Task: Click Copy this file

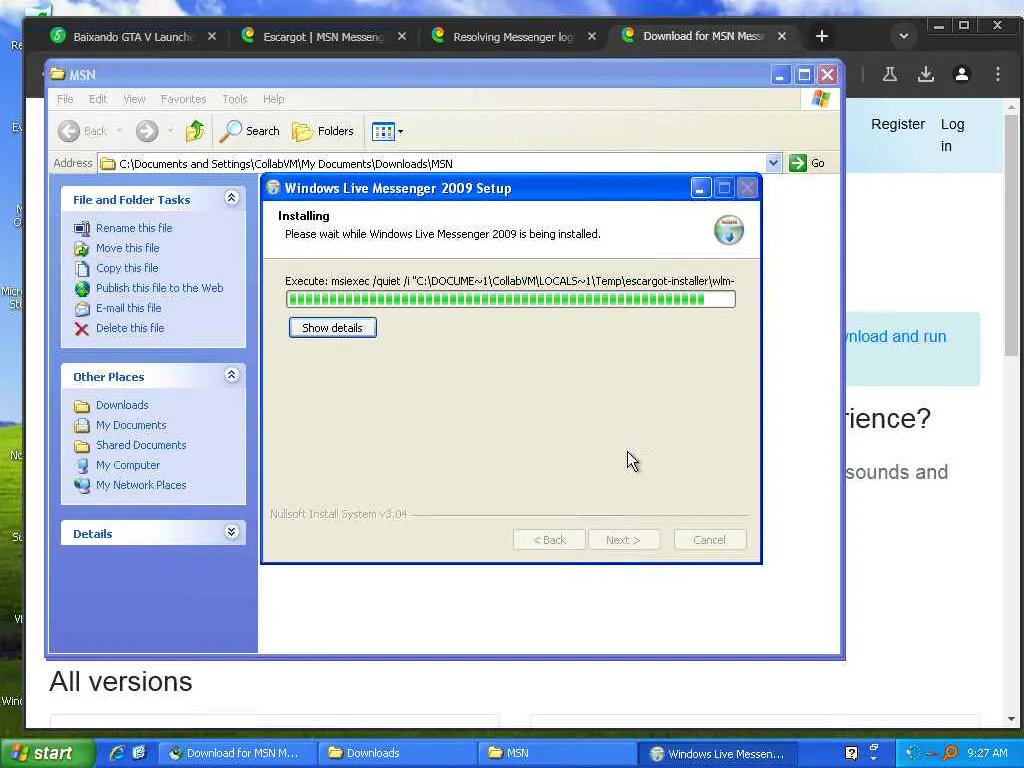Action: pos(127,268)
